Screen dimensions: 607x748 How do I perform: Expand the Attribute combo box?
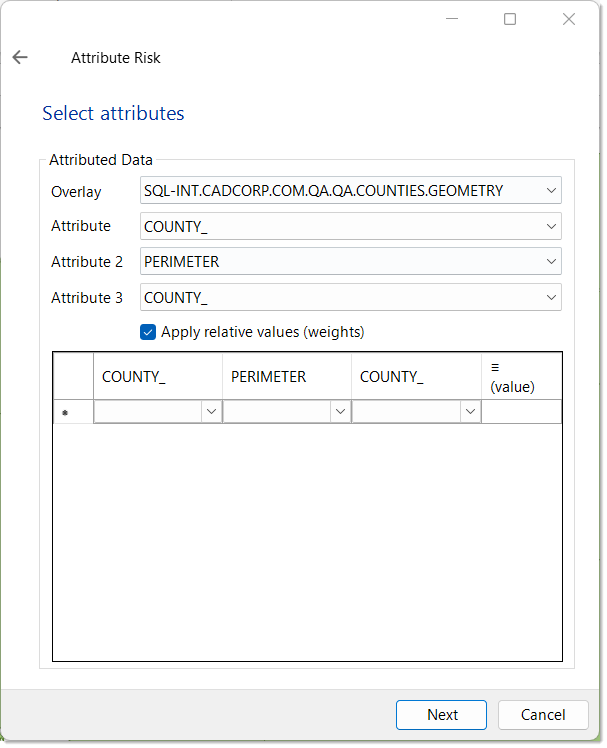551,226
